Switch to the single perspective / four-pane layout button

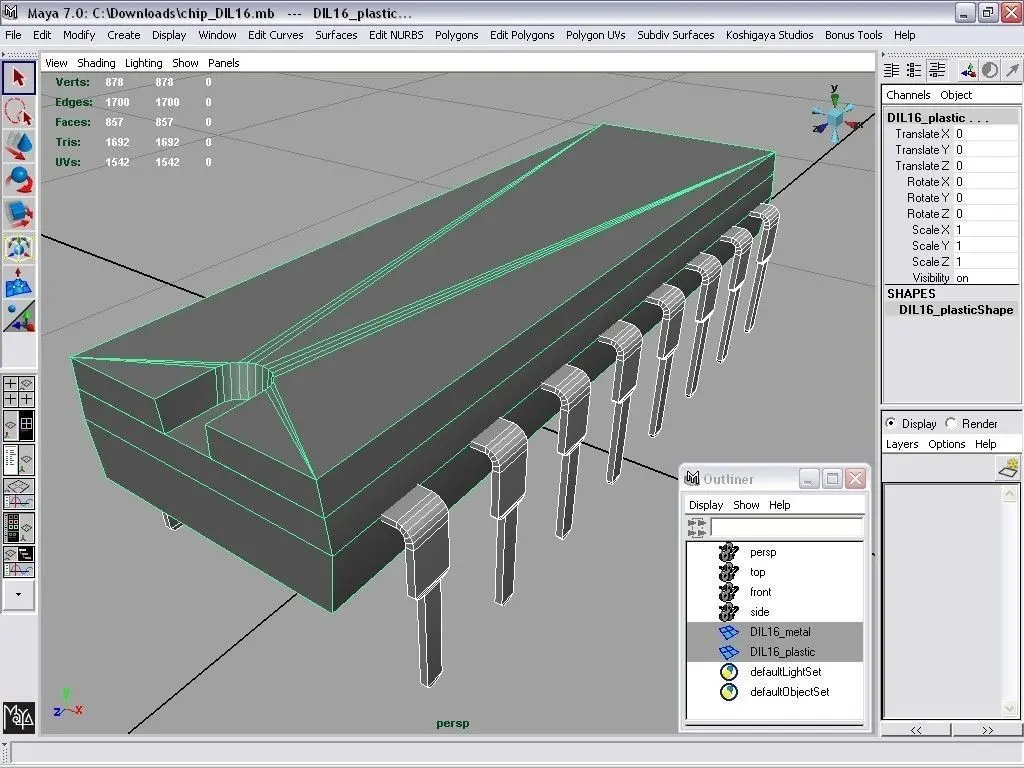pos(18,424)
